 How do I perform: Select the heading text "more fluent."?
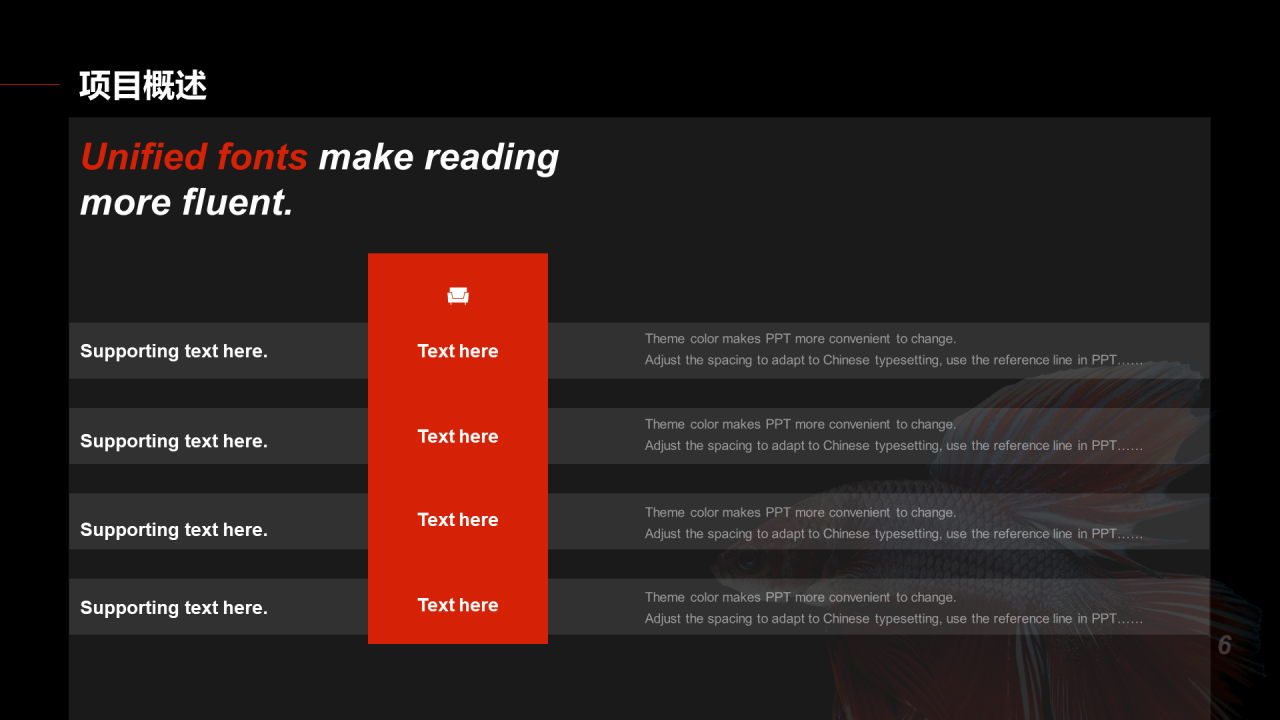[x=187, y=203]
